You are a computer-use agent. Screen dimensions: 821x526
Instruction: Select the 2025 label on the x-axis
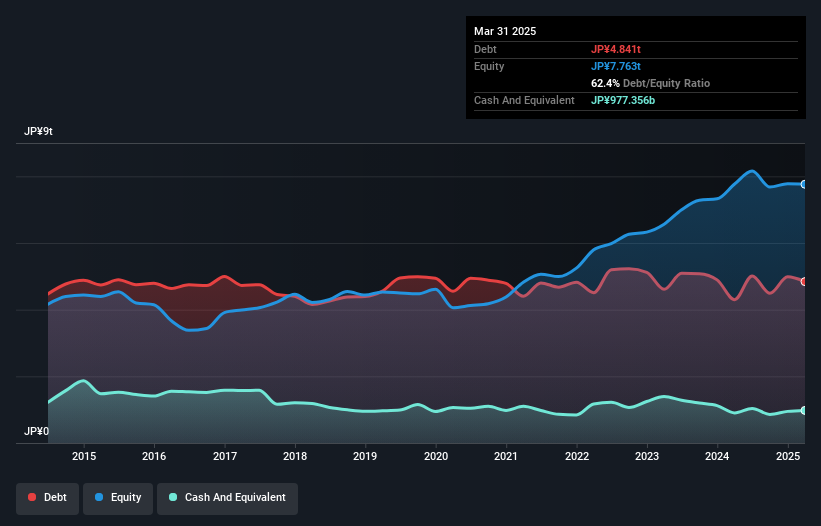788,456
